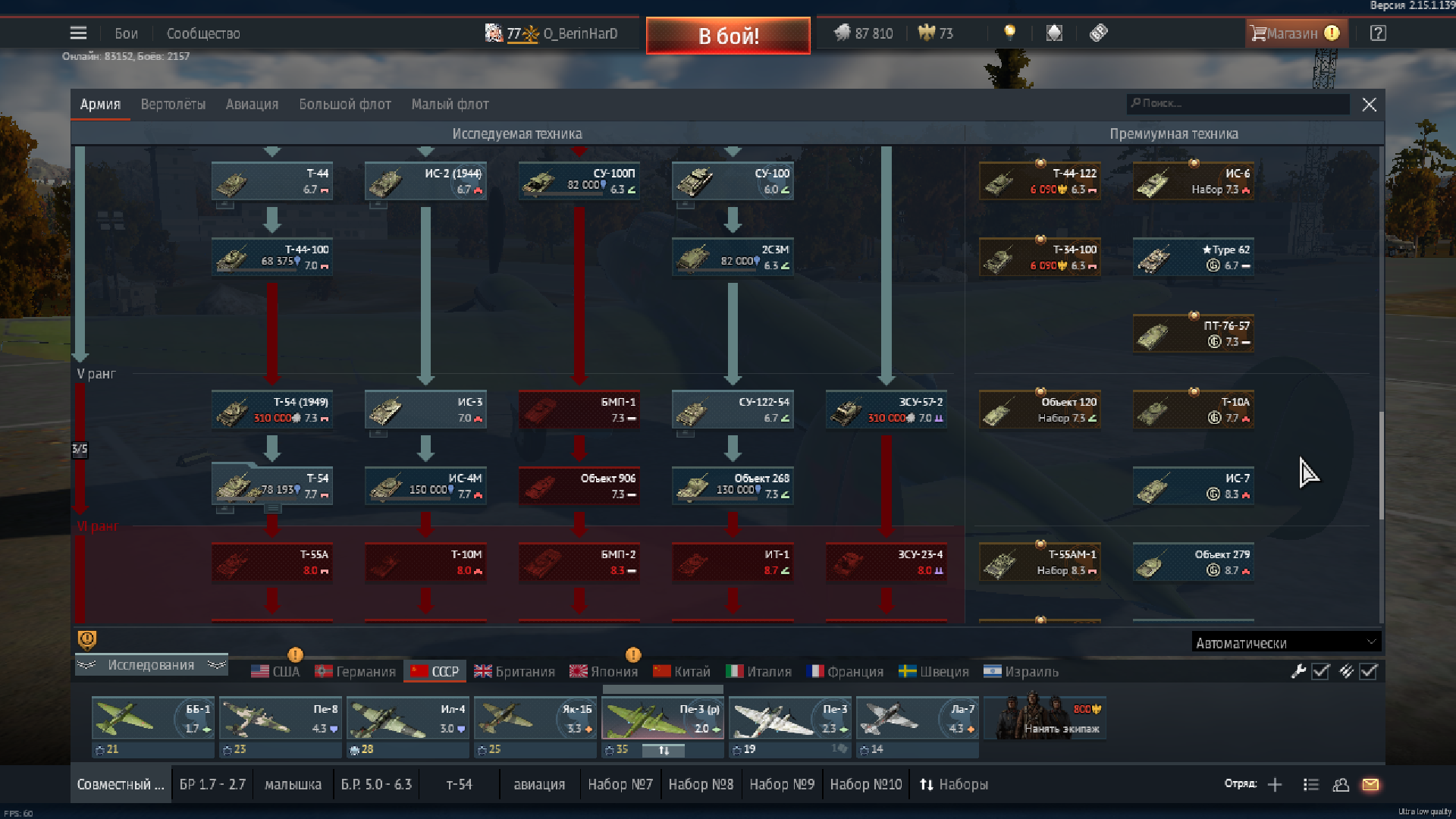
Task: Expand the Т-54 vehicle group folder
Action: [x=272, y=485]
